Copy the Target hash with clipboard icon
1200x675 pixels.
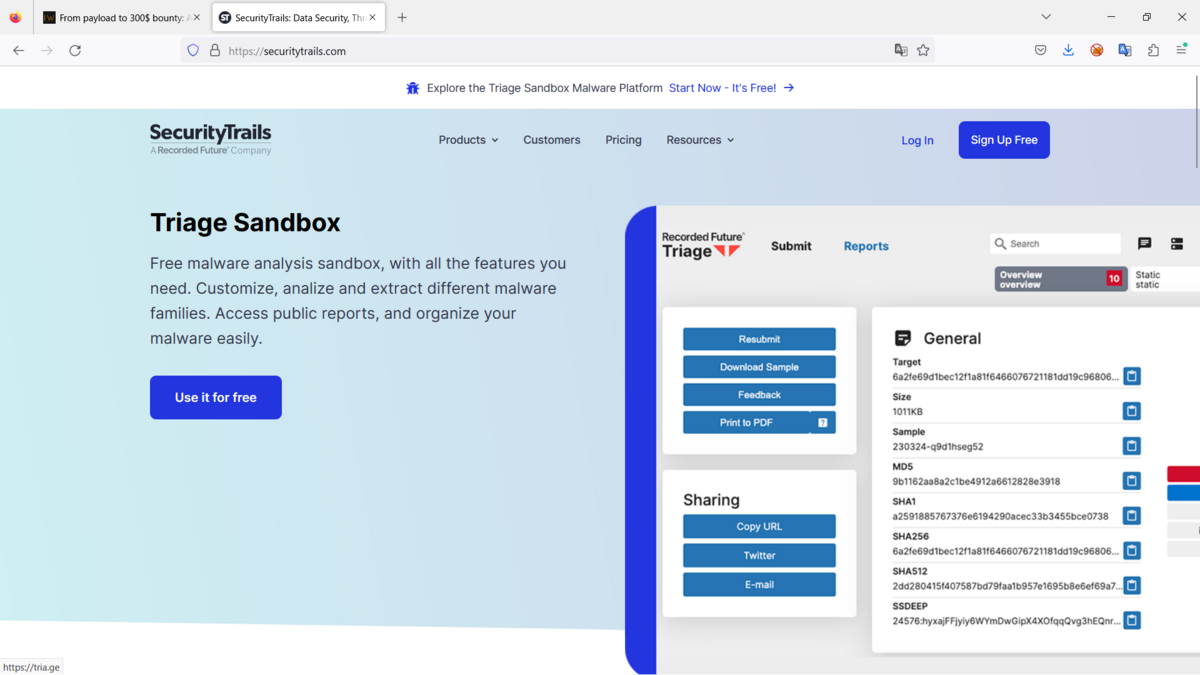[1132, 376]
